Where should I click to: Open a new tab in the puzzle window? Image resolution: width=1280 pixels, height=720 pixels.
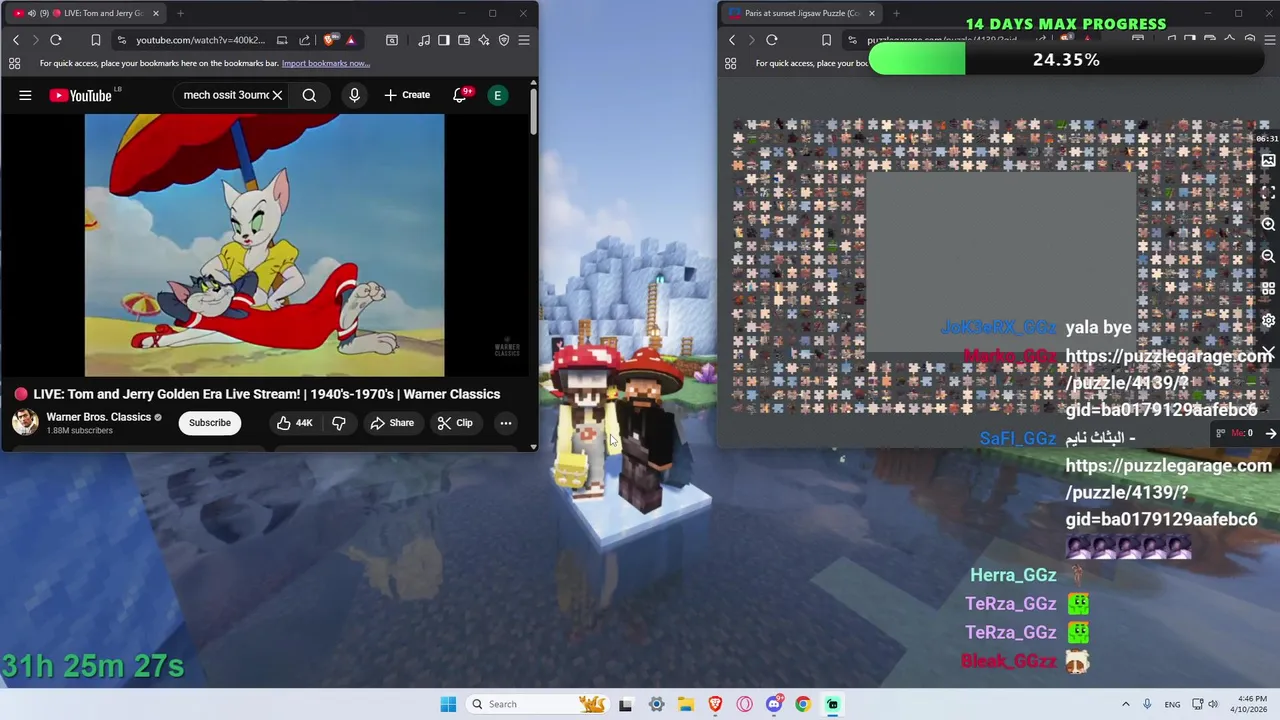[x=896, y=13]
